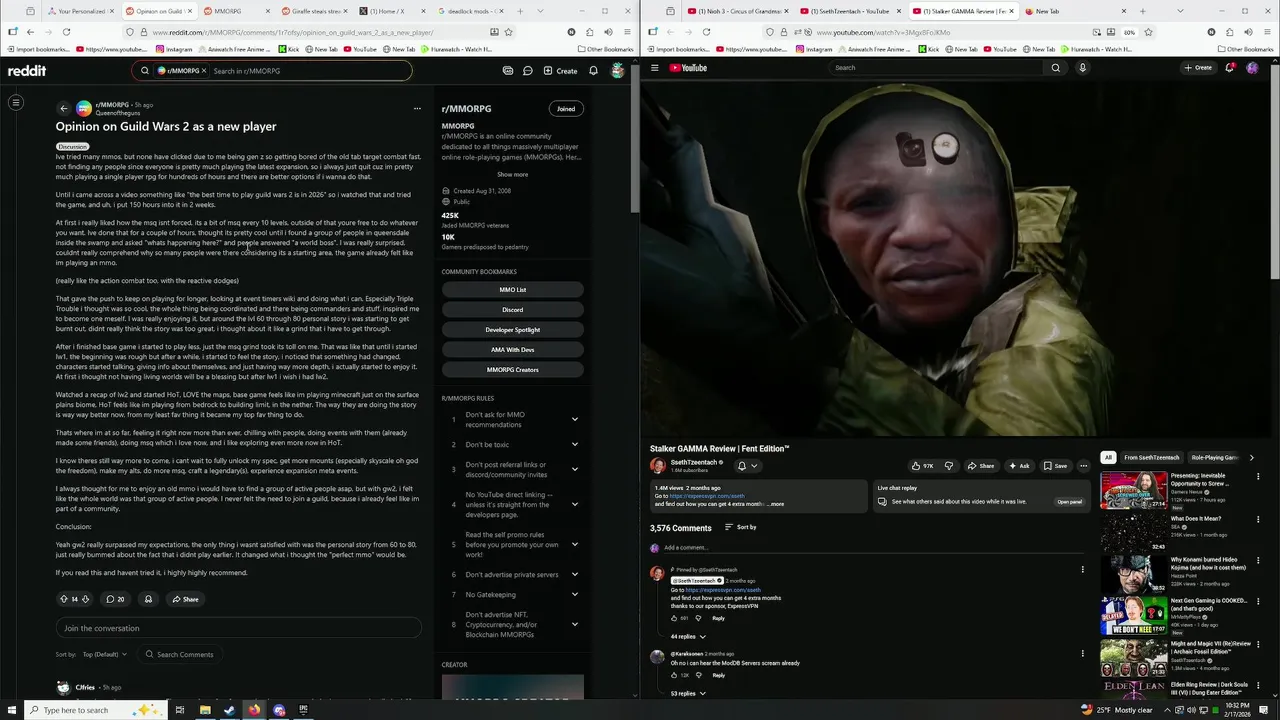The height and width of the screenshot is (720, 1280).
Task: Open Reddit notifications bell
Action: [x=593, y=71]
